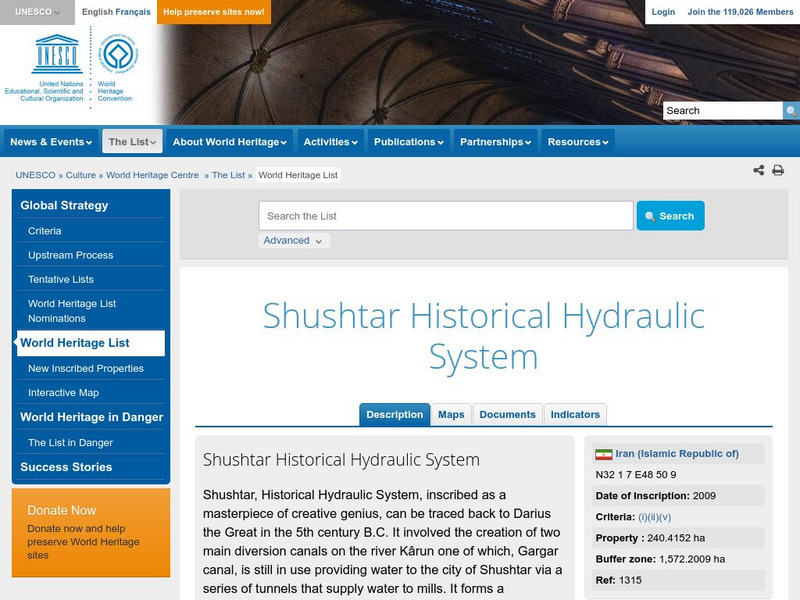
Task: Select The List menu item
Action: coord(130,141)
